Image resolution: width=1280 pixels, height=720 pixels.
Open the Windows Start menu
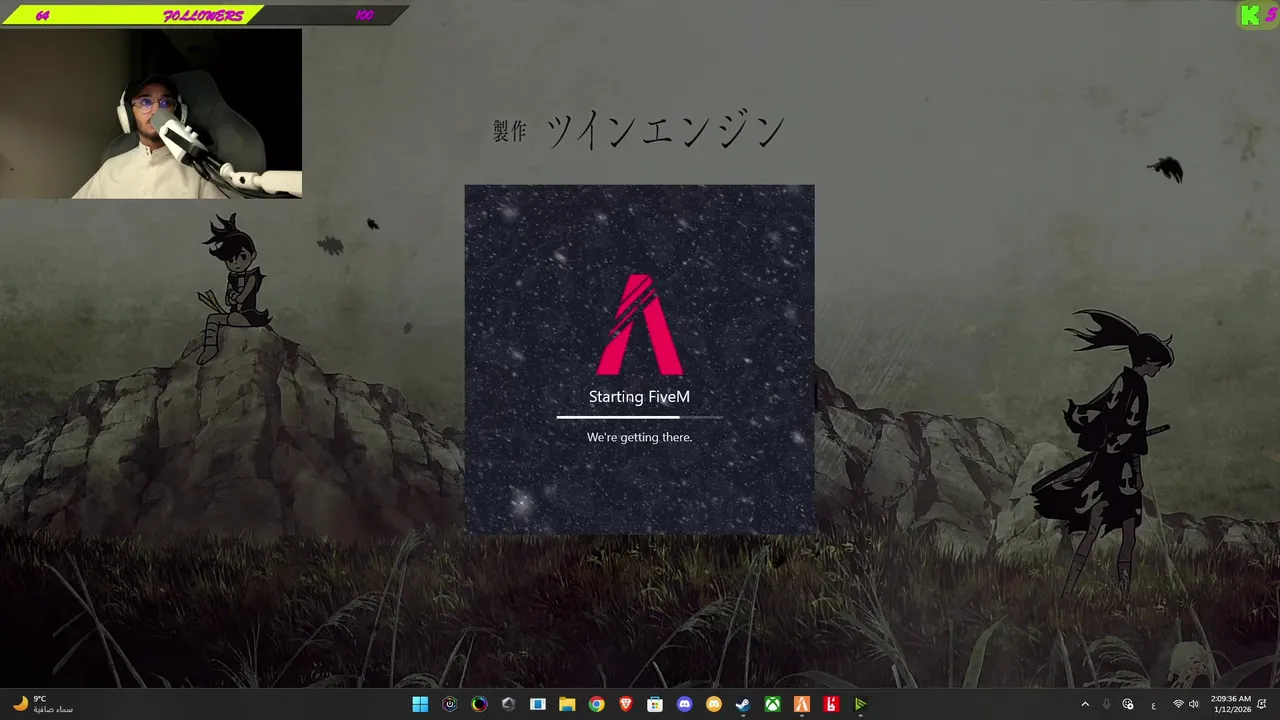tap(420, 704)
